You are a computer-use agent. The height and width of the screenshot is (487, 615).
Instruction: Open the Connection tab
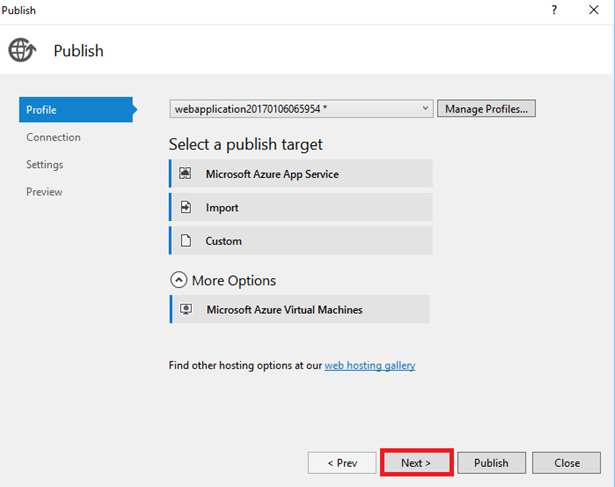54,137
